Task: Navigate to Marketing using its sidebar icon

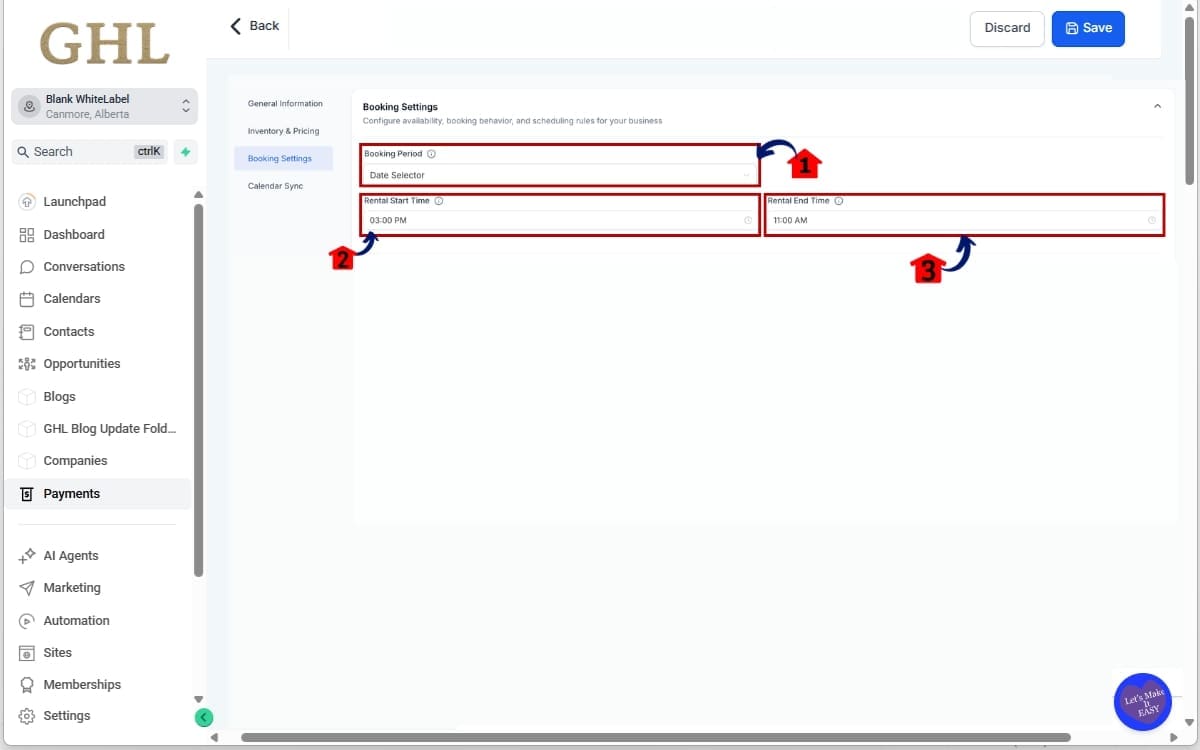Action: click(27, 587)
